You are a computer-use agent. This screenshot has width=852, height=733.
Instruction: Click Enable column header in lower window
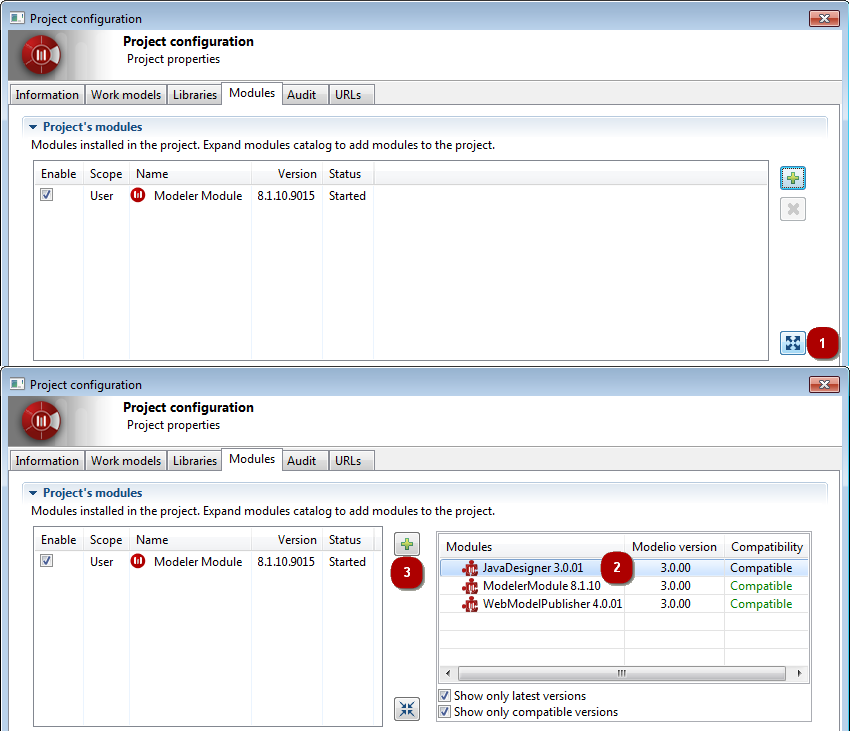[x=59, y=541]
